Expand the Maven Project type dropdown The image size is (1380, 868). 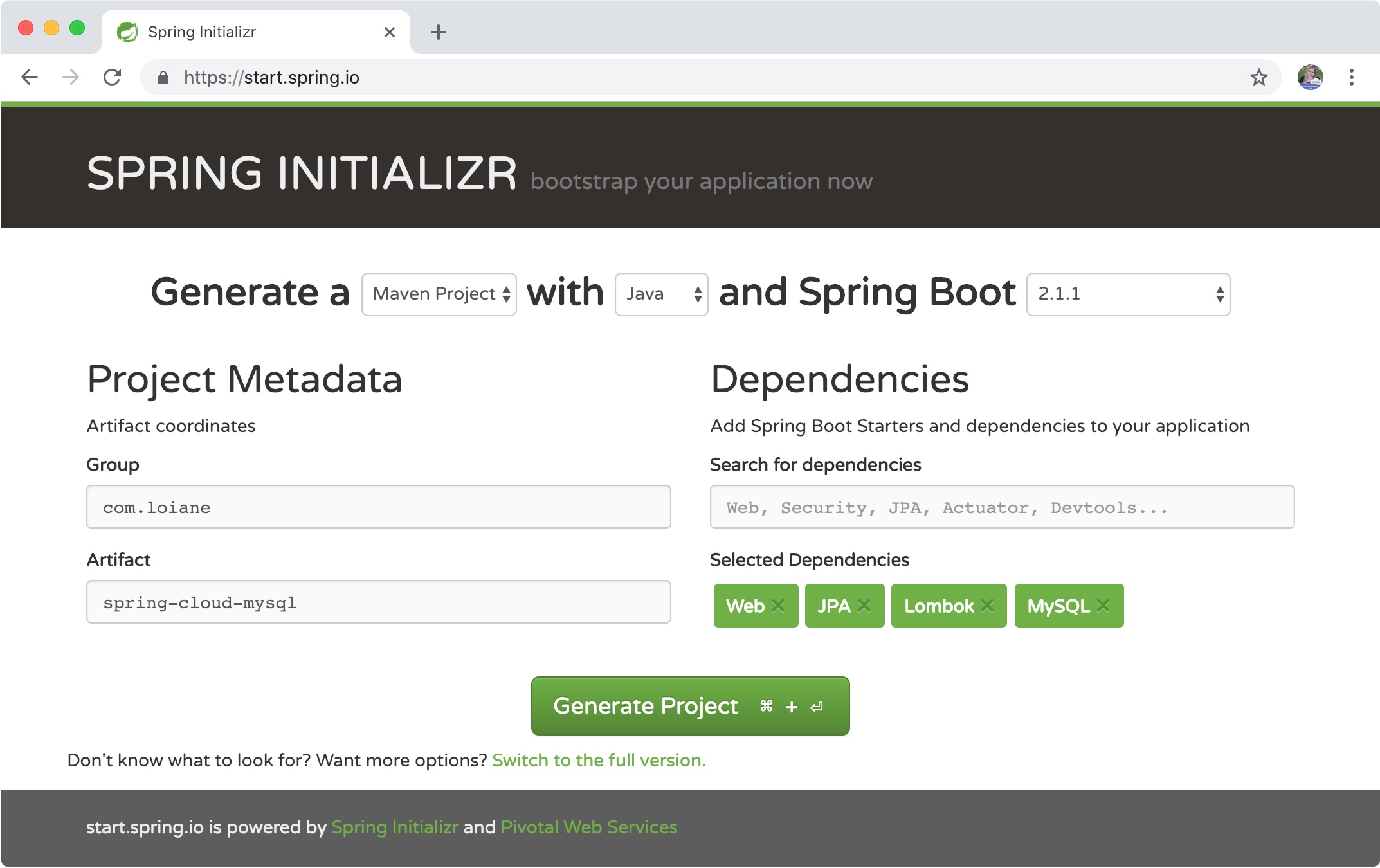tap(441, 293)
